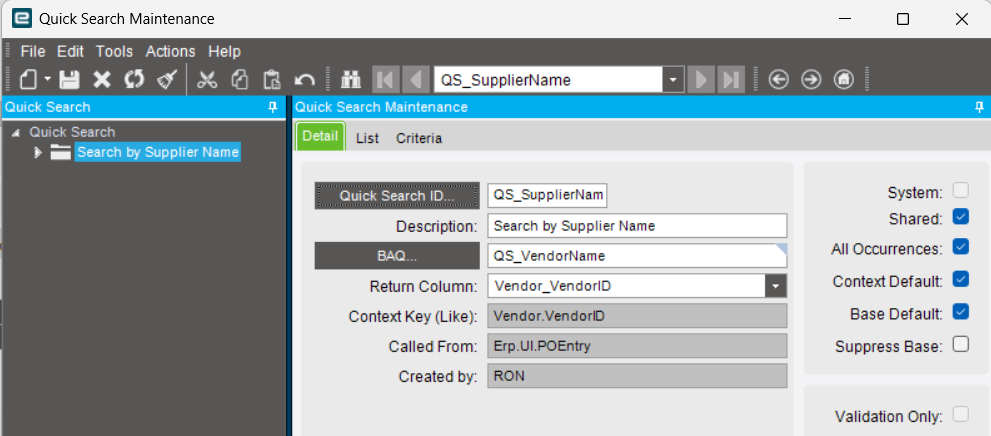Open search with the binoculars icon
The height and width of the screenshot is (436, 991).
pos(350,80)
